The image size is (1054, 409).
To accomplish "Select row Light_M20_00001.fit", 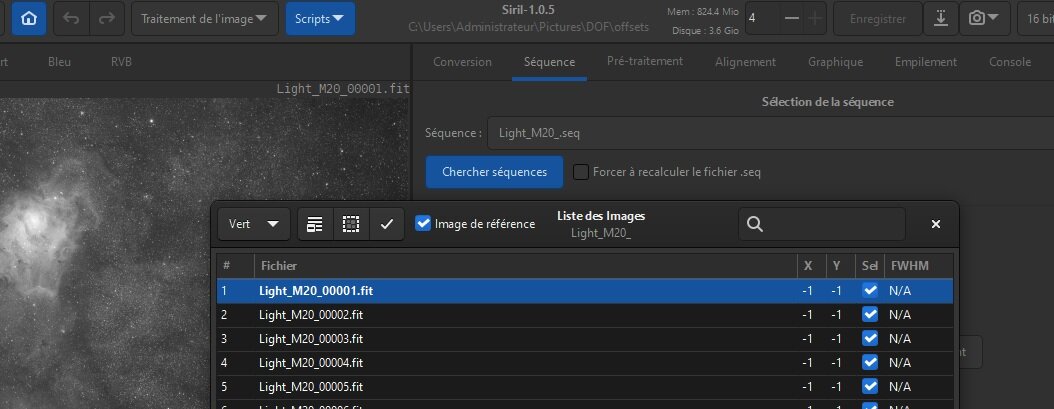I will coord(585,291).
